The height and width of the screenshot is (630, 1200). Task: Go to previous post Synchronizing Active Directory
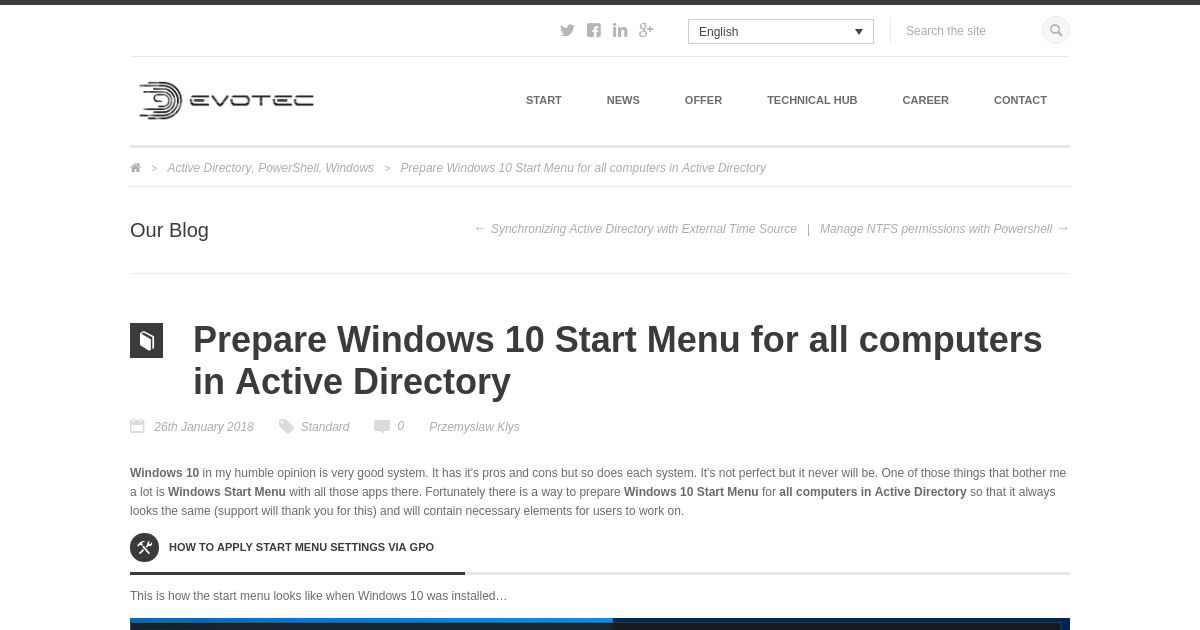click(635, 229)
